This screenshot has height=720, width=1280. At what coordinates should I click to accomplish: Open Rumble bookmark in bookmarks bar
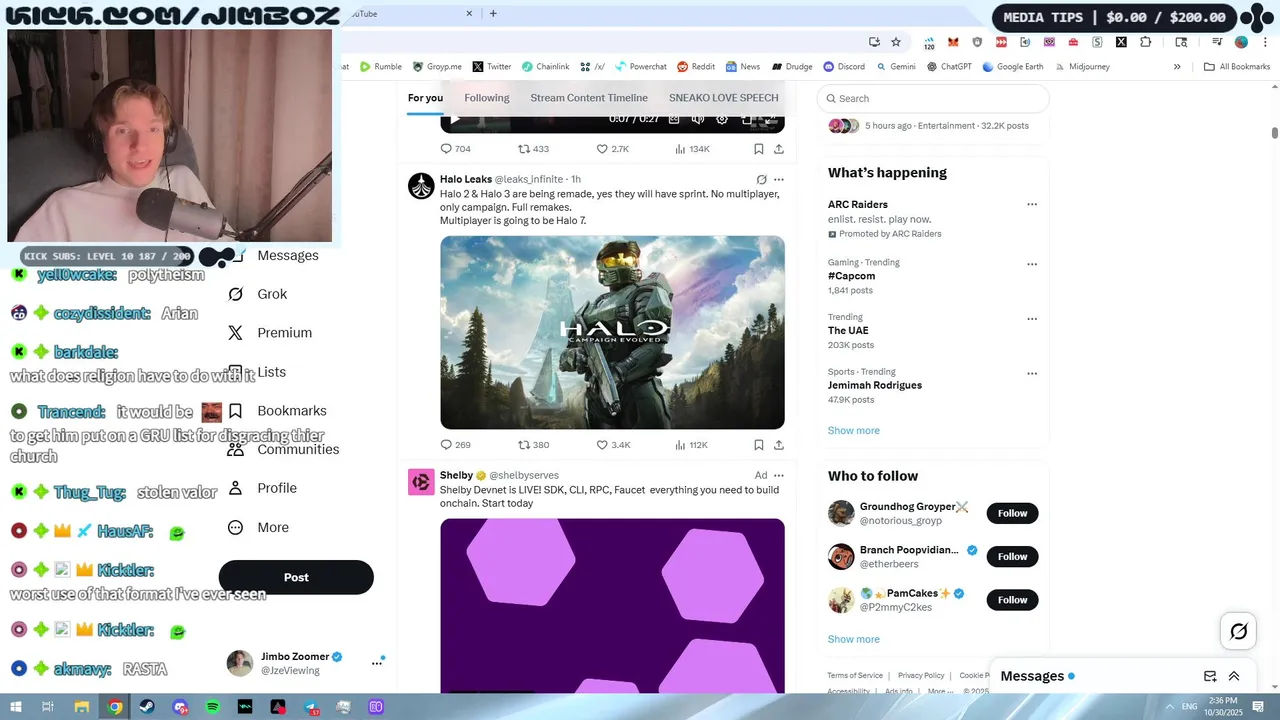[380, 67]
